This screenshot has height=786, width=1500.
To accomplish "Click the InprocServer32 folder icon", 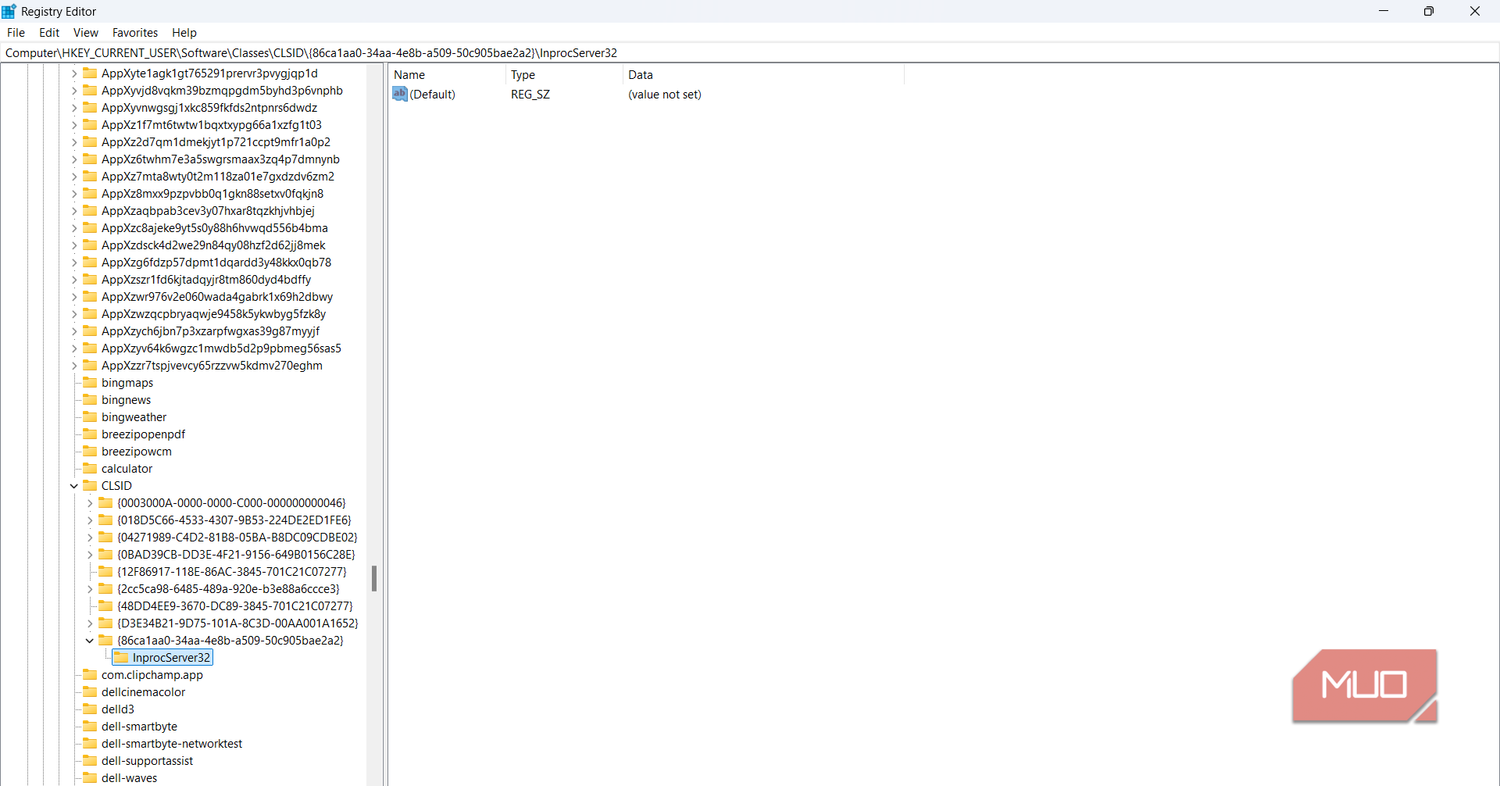I will point(121,657).
